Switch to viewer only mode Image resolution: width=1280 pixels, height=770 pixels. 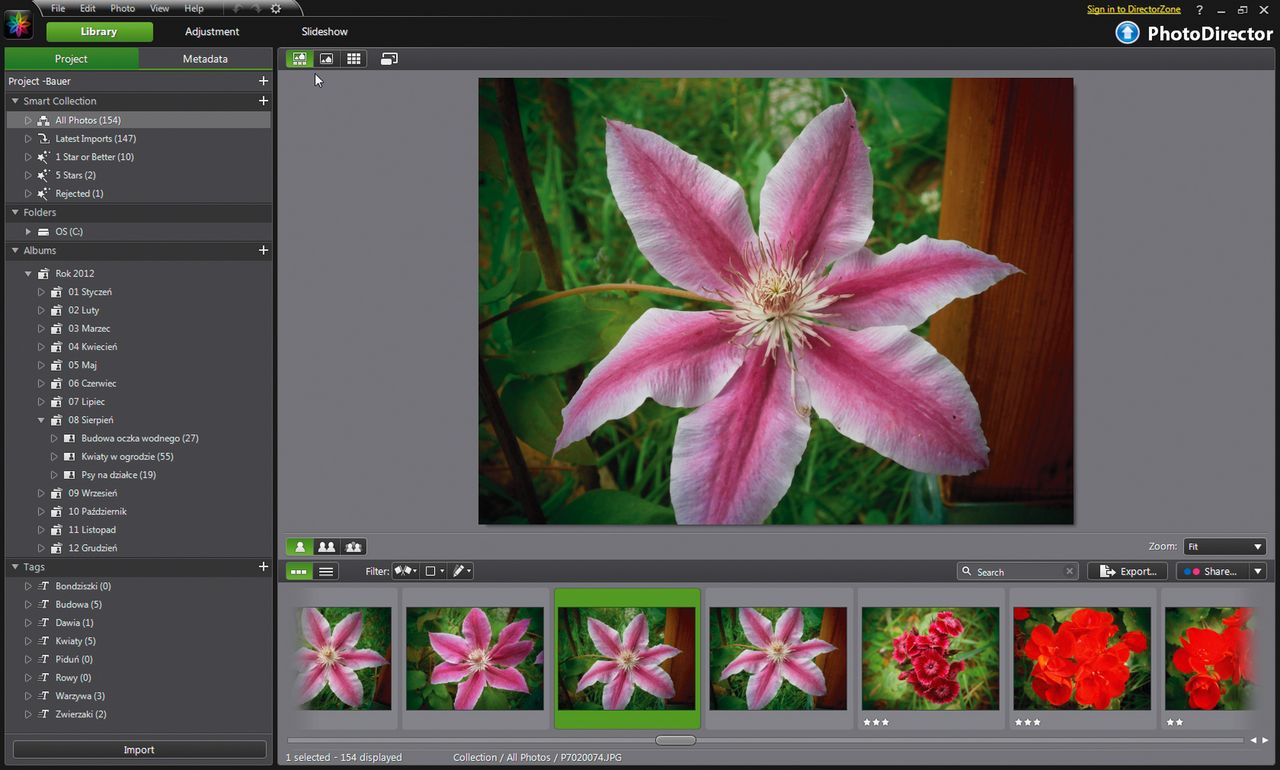click(x=326, y=59)
